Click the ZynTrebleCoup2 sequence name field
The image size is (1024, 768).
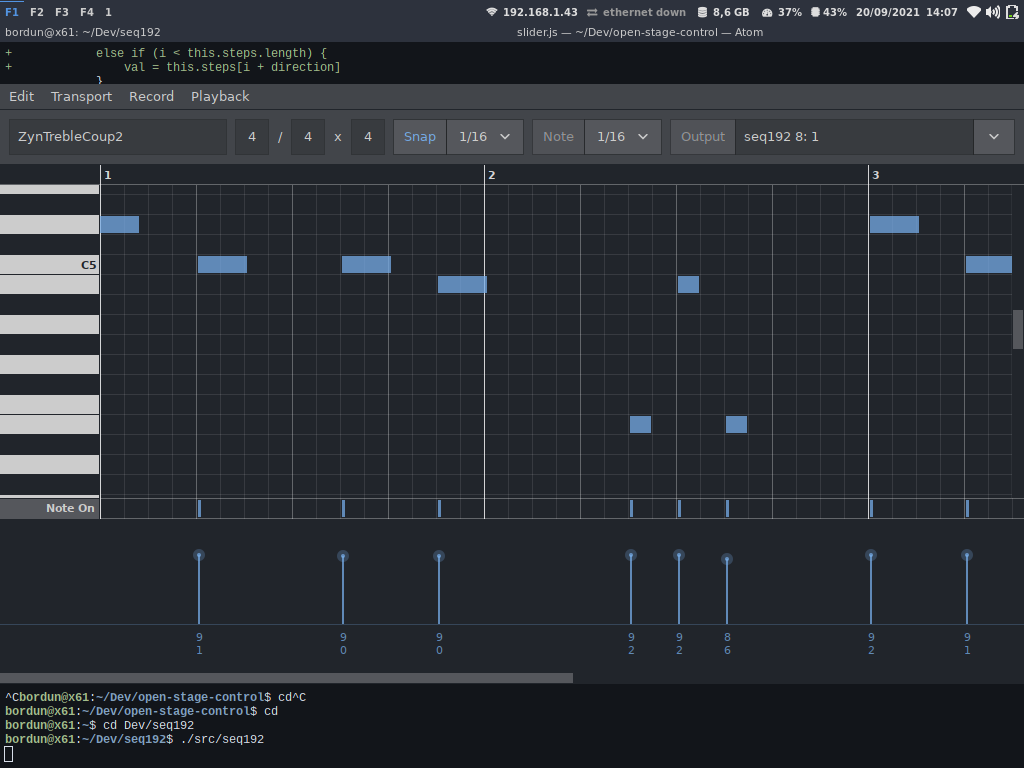coord(118,137)
